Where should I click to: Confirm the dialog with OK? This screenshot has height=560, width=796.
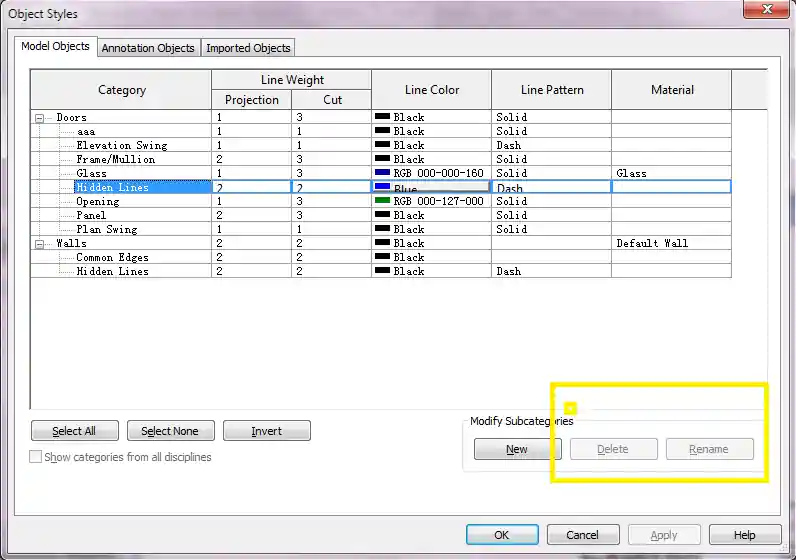[x=502, y=535]
